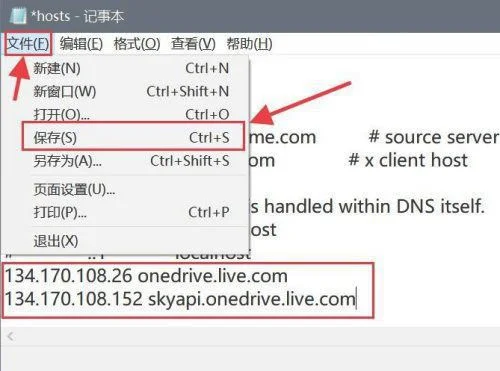500x371 pixels.
Task: Open the 编辑(E) menu
Action: tap(81, 44)
